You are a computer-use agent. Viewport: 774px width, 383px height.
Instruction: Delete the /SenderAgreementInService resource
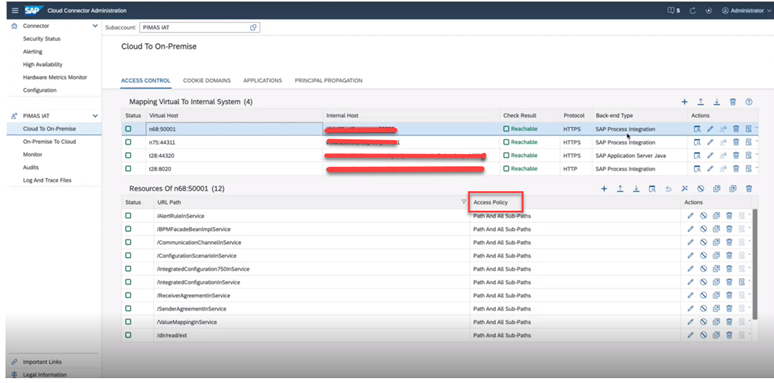click(729, 308)
